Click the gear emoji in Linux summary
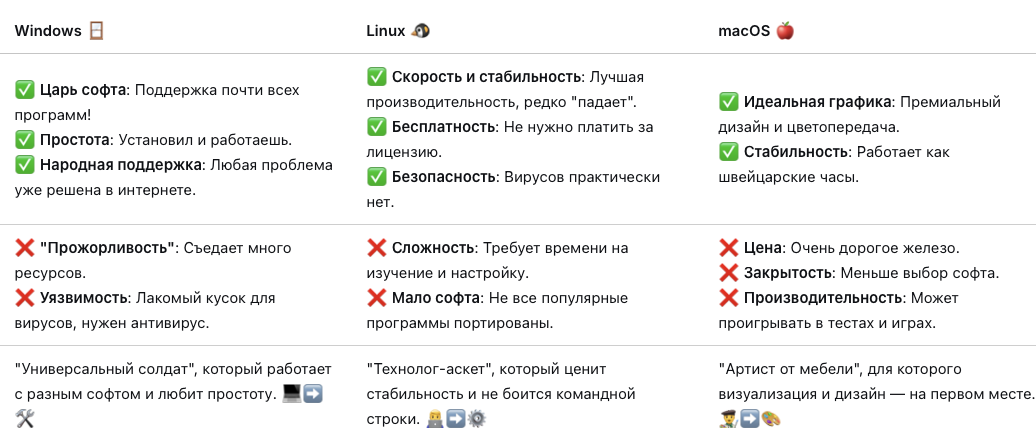The height and width of the screenshot is (431, 1036). point(476,418)
